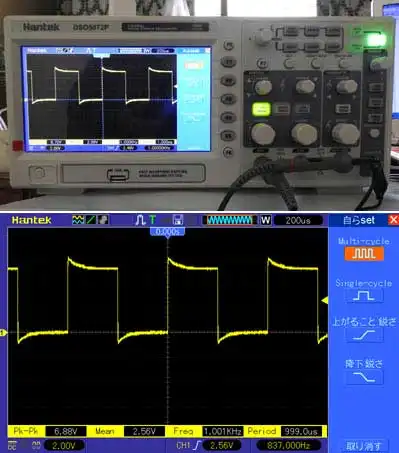Click the white pulse trigger icon in top bar

140,220
